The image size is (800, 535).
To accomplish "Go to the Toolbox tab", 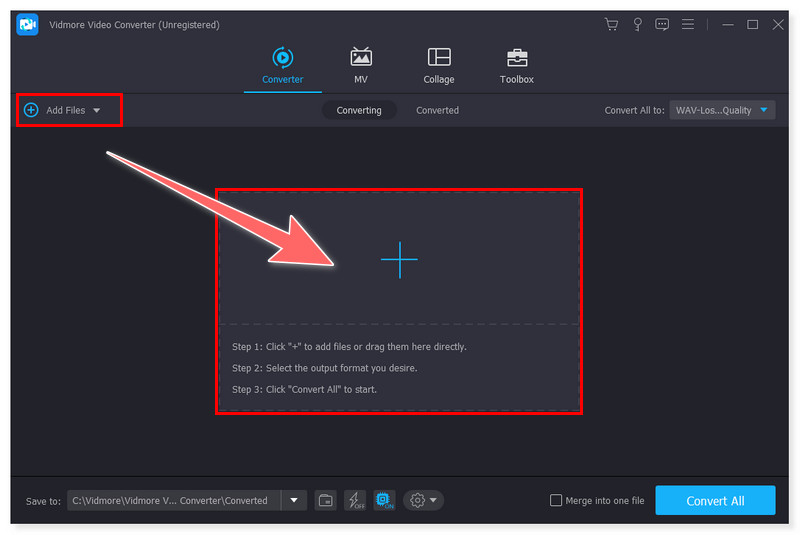I will [x=516, y=66].
